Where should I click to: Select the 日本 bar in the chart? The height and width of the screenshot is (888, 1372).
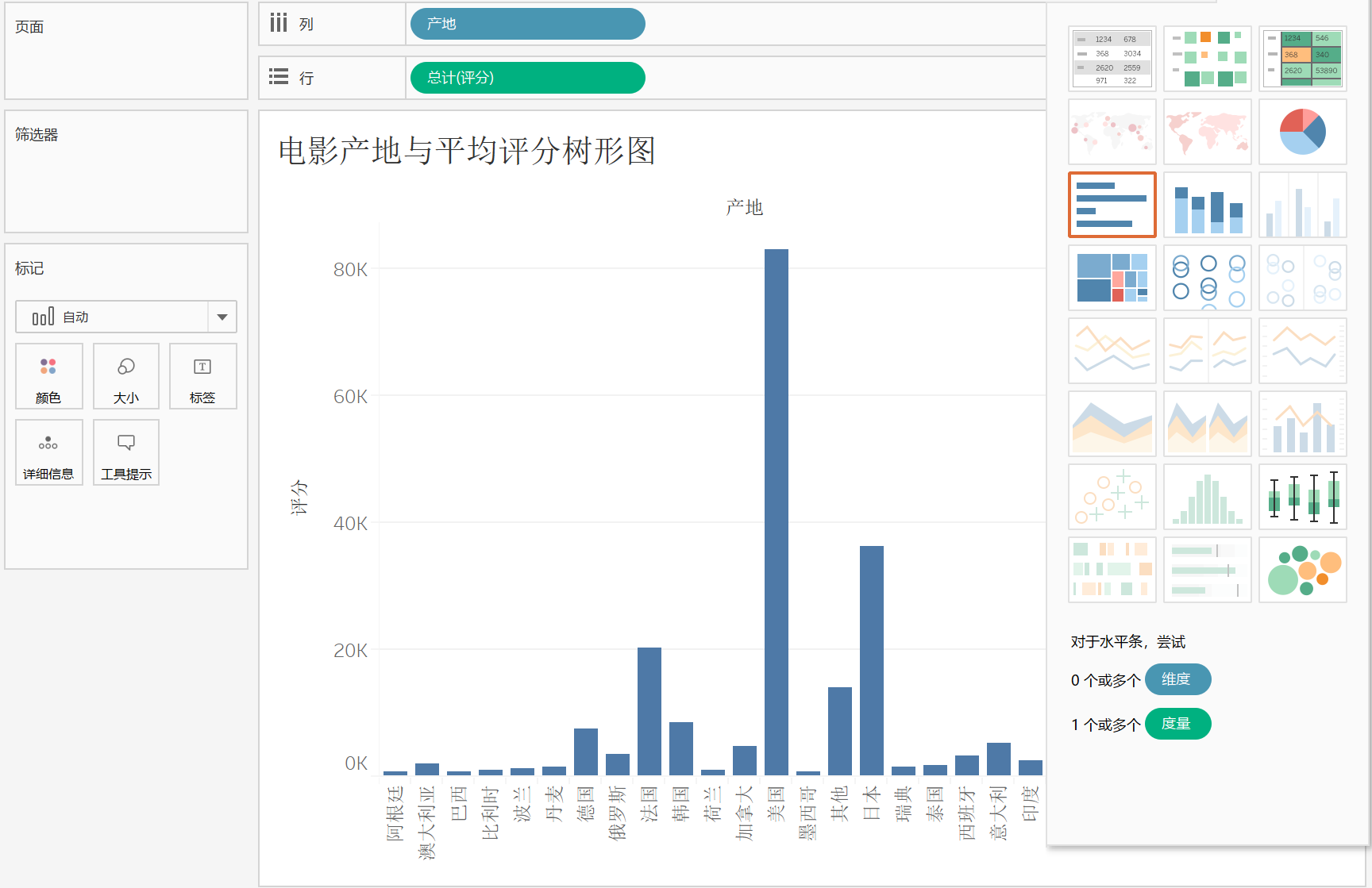click(871, 660)
